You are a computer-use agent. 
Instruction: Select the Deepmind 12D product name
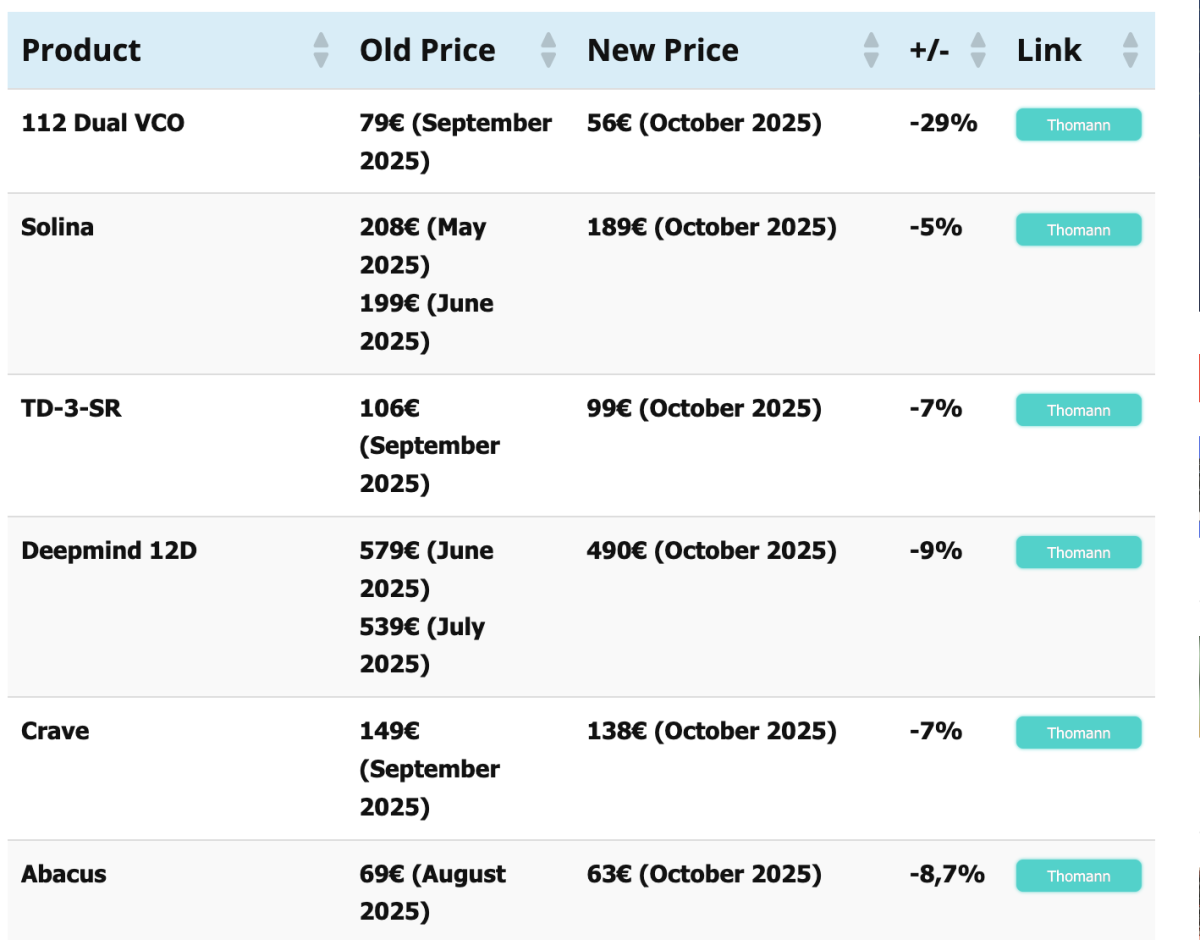109,550
